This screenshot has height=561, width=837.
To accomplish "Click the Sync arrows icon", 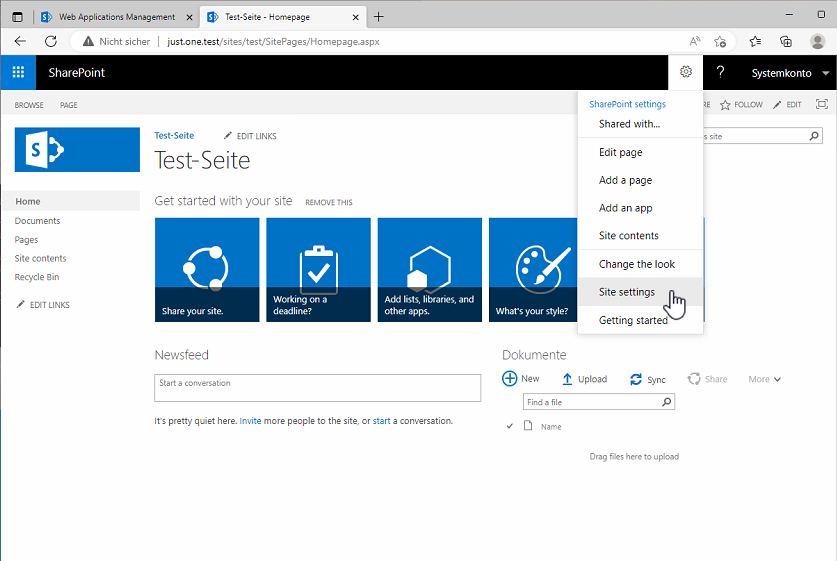I will point(636,379).
